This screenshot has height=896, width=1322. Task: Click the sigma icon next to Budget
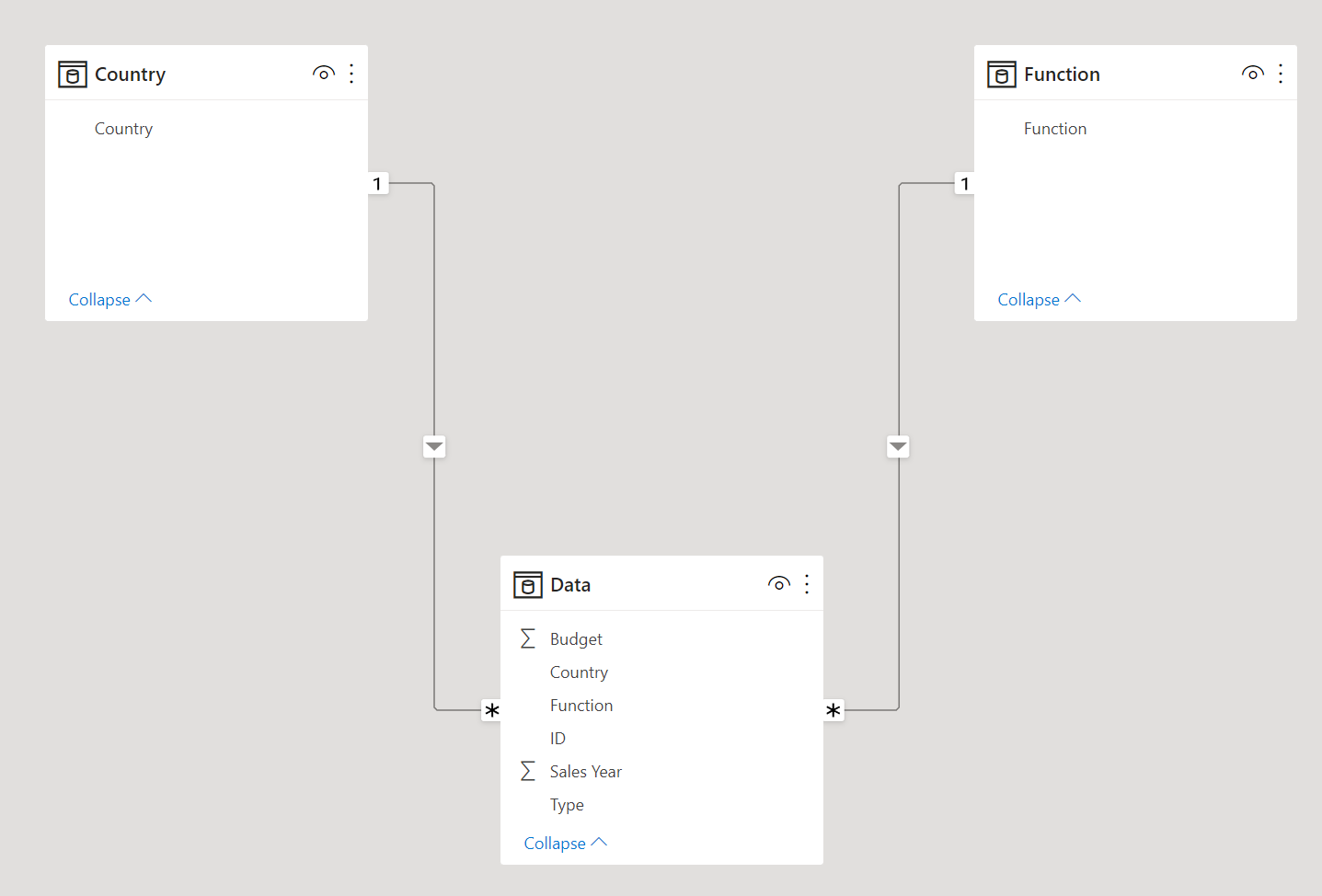[x=528, y=638]
